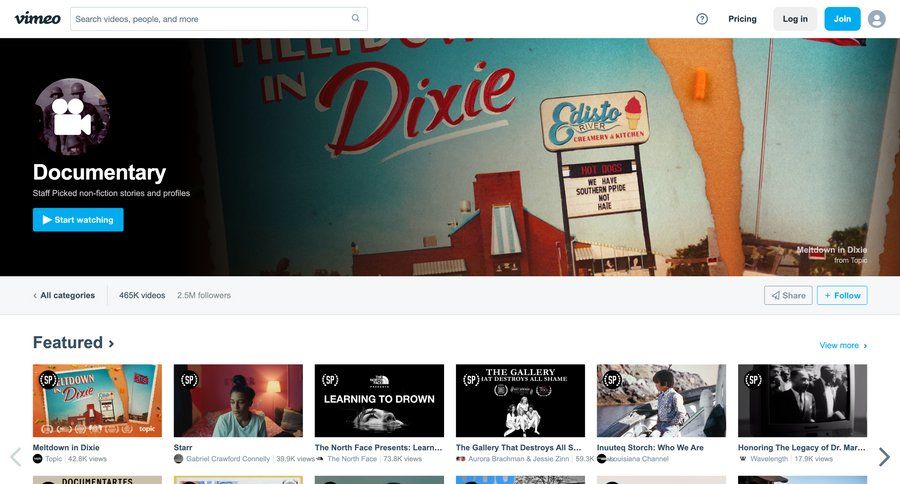The height and width of the screenshot is (484, 900).
Task: Click the Wavelength channel avatar icon
Action: coord(743,459)
